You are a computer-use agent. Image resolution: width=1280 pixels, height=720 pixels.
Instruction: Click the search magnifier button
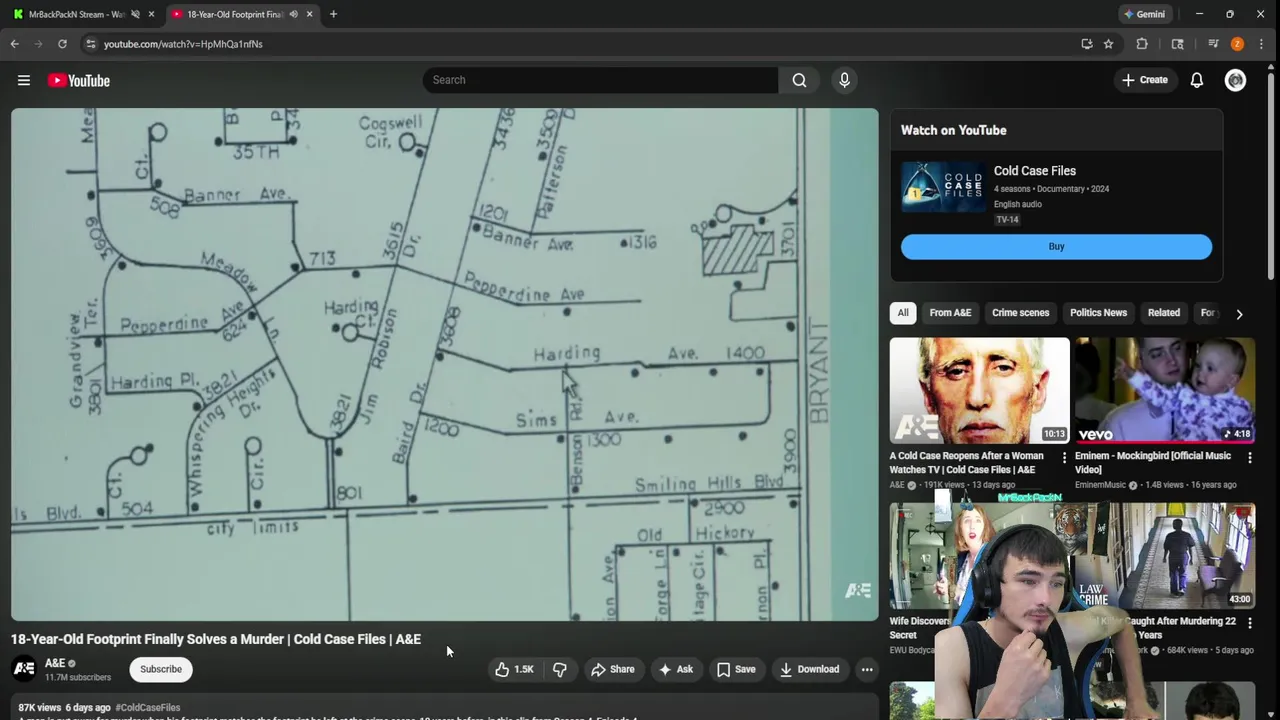(x=799, y=80)
